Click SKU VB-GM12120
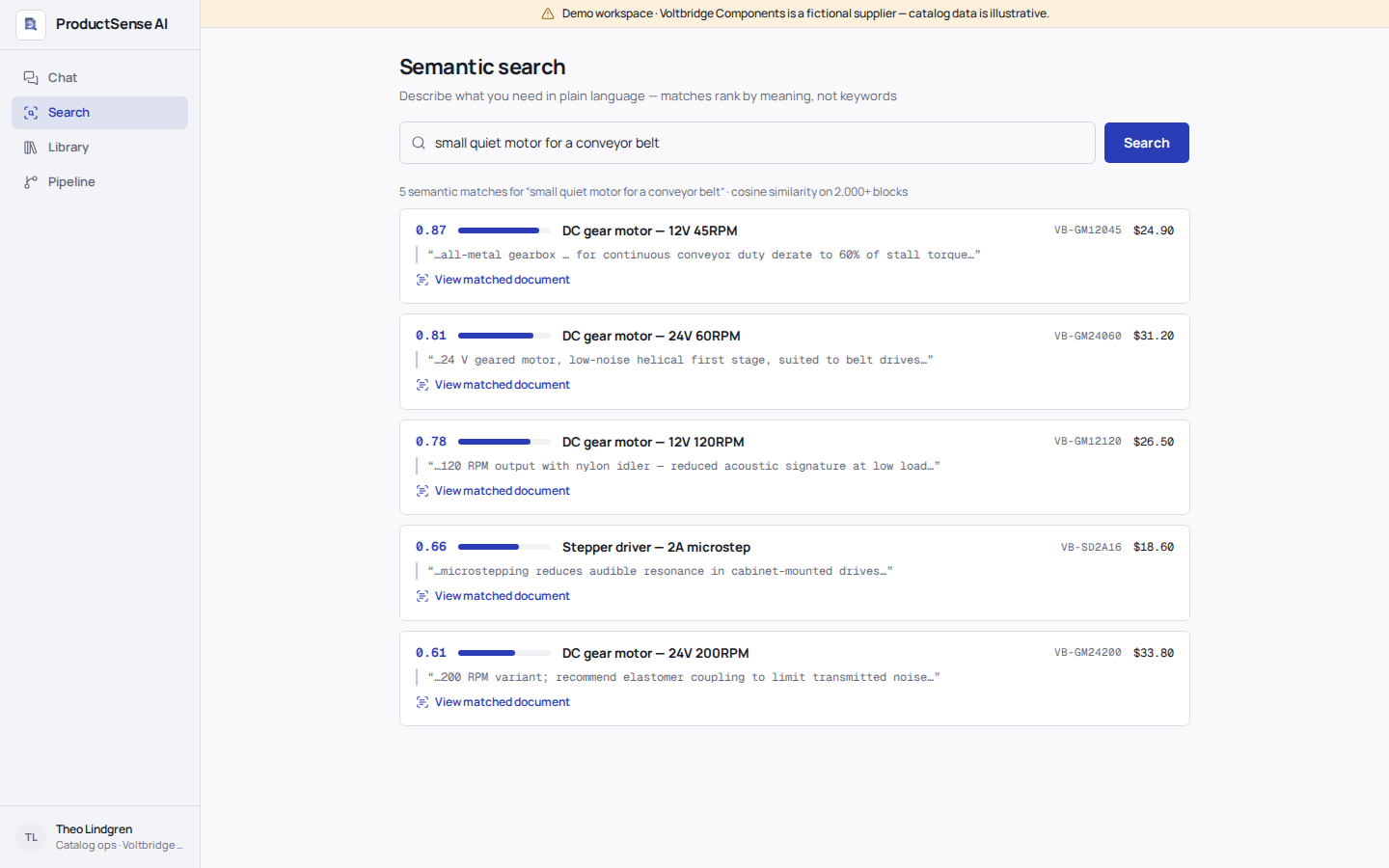This screenshot has width=1389, height=868. point(1088,442)
